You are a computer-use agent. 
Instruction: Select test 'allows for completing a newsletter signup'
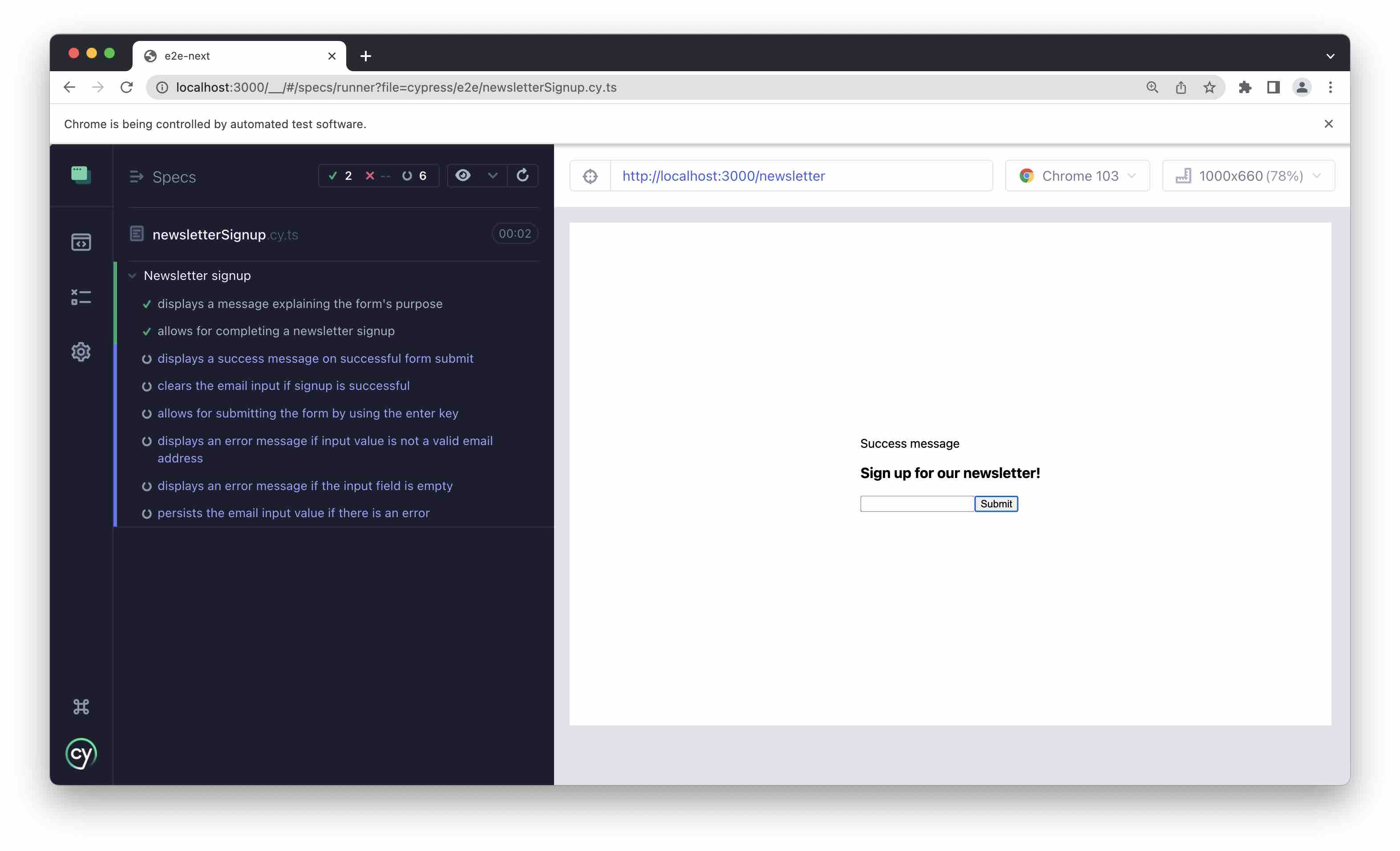[275, 331]
